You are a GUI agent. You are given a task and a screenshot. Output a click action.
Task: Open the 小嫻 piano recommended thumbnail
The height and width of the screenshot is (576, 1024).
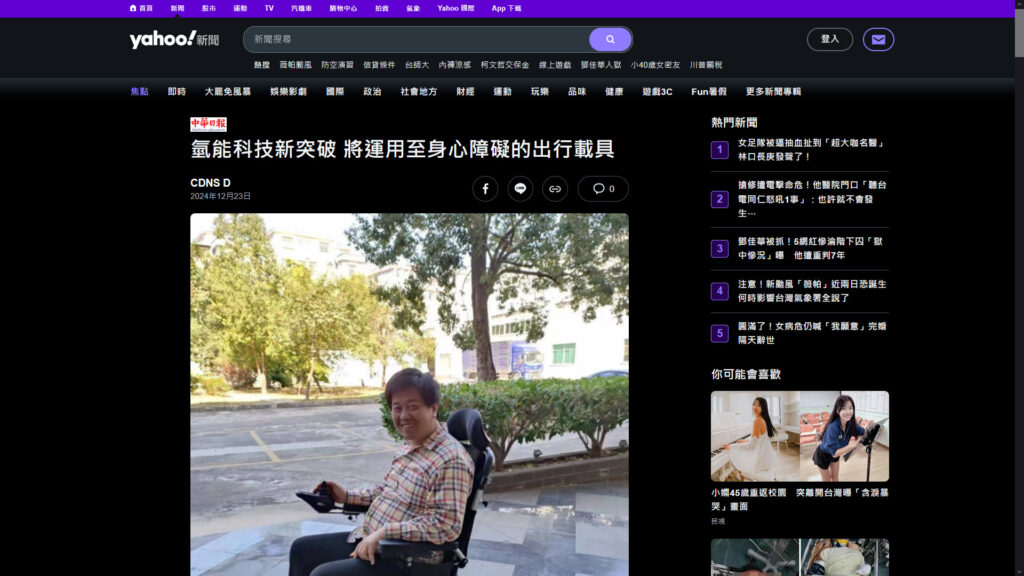click(x=755, y=436)
